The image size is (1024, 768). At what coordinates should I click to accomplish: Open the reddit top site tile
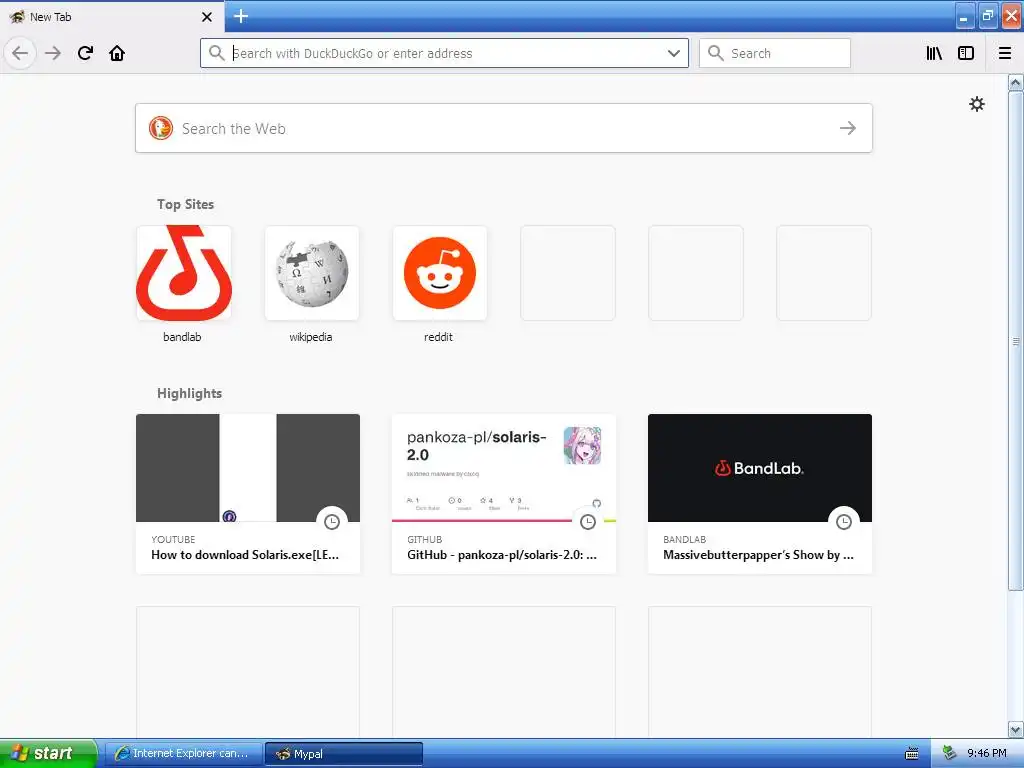coord(440,273)
